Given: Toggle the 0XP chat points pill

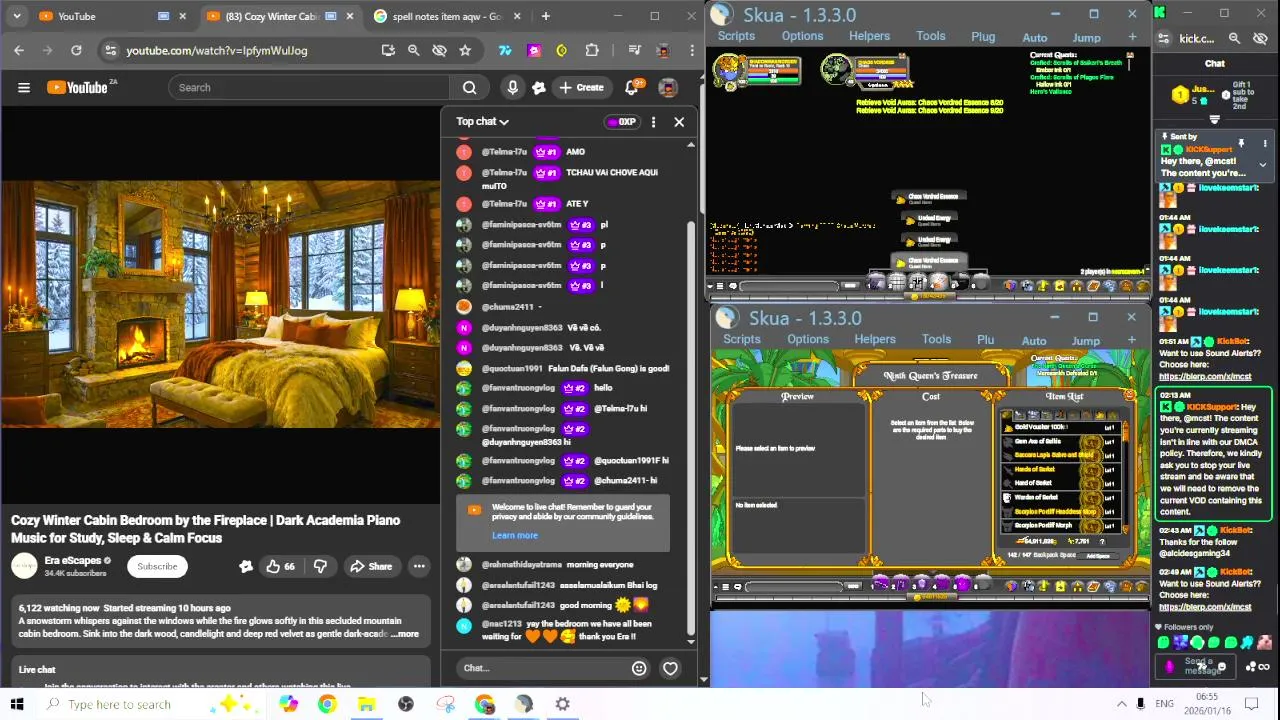Looking at the screenshot, I should [621, 122].
